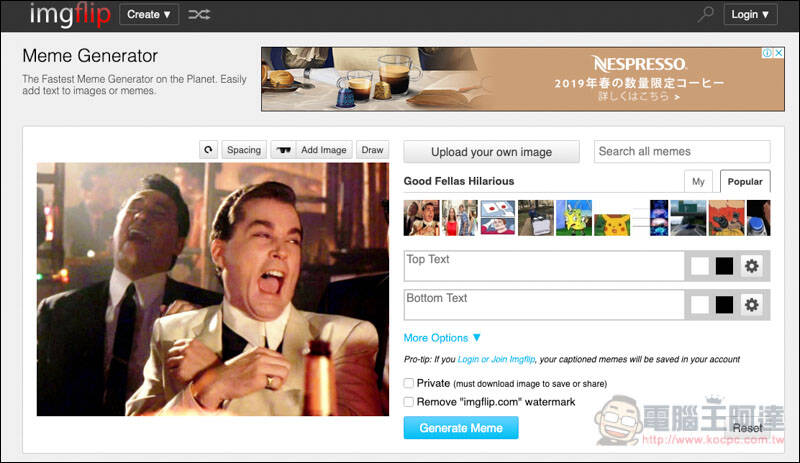Image resolution: width=800 pixels, height=463 pixels.
Task: Click the imgflip logo
Action: coord(70,14)
